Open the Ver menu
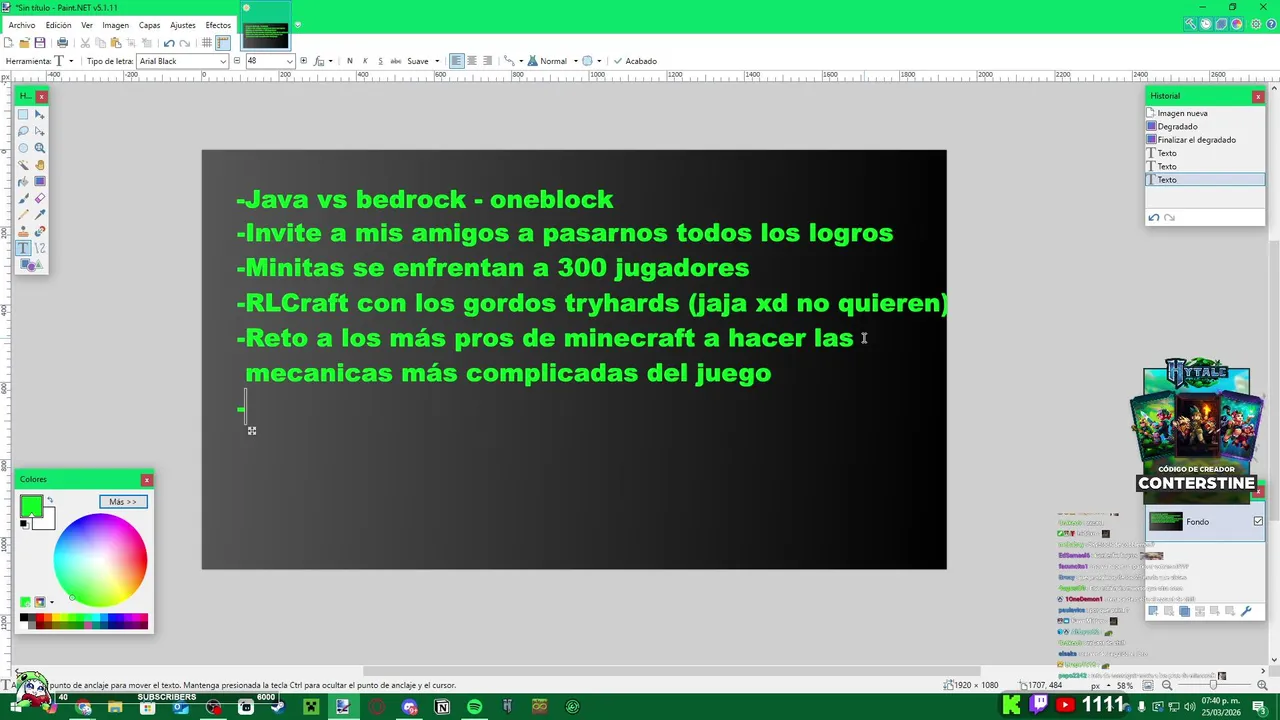This screenshot has height=720, width=1280. 87,25
